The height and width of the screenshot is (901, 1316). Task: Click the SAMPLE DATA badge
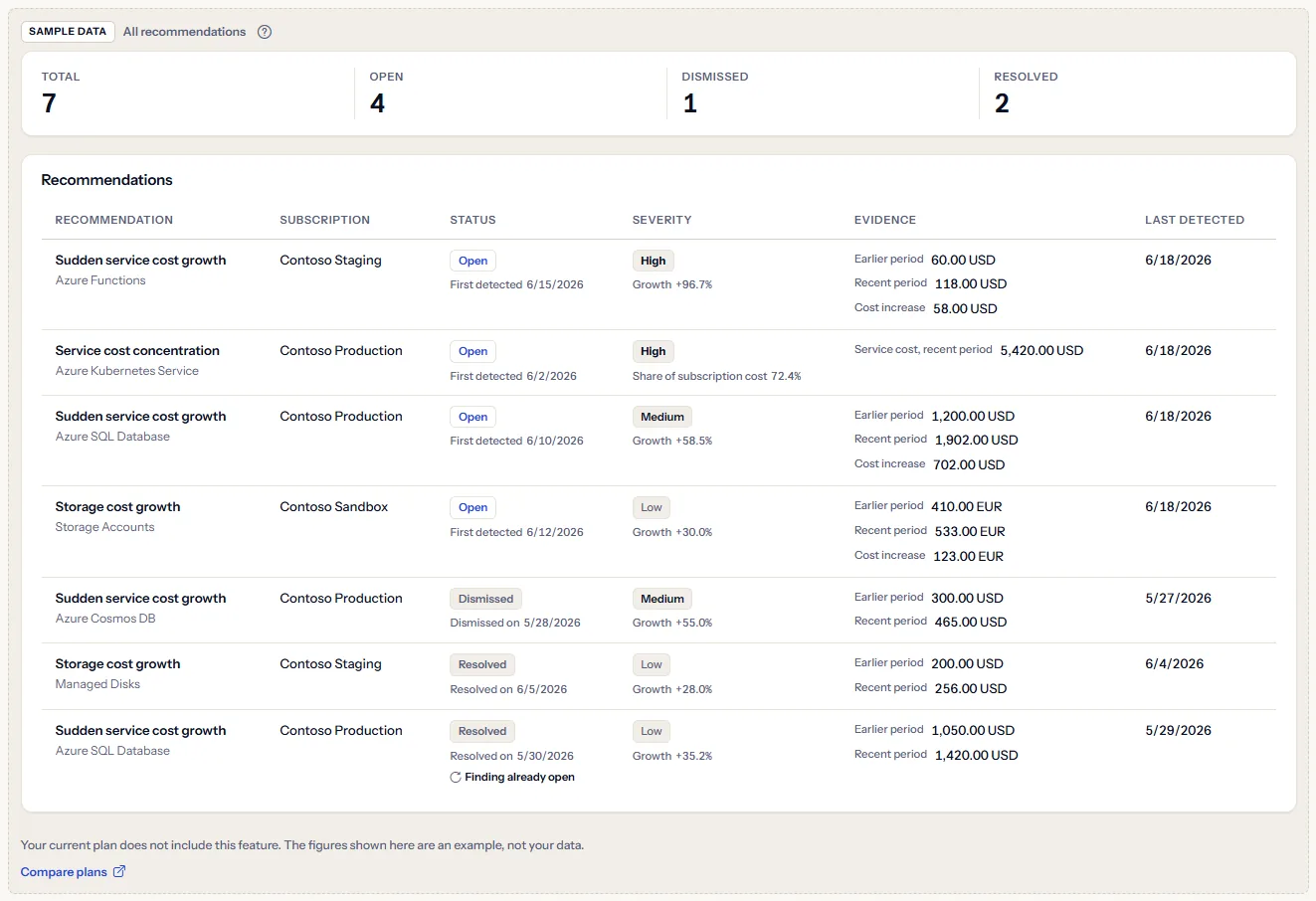tap(68, 32)
